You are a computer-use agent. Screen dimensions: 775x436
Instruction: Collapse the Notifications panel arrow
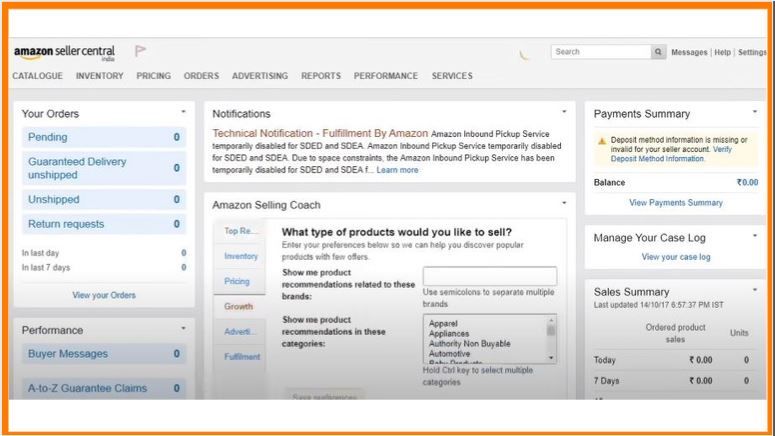[564, 112]
